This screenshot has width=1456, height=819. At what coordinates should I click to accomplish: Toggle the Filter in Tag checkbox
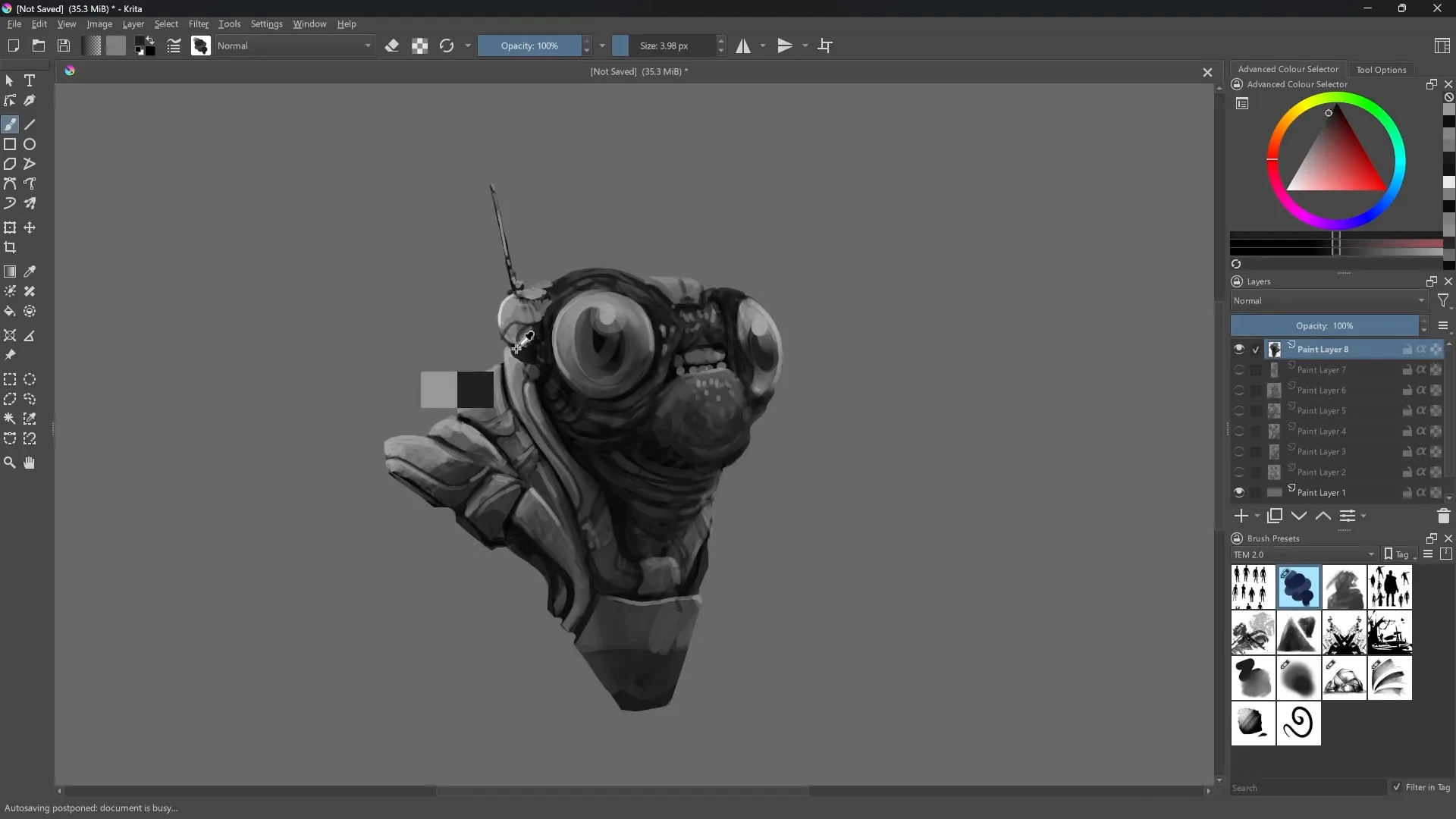click(x=1397, y=787)
